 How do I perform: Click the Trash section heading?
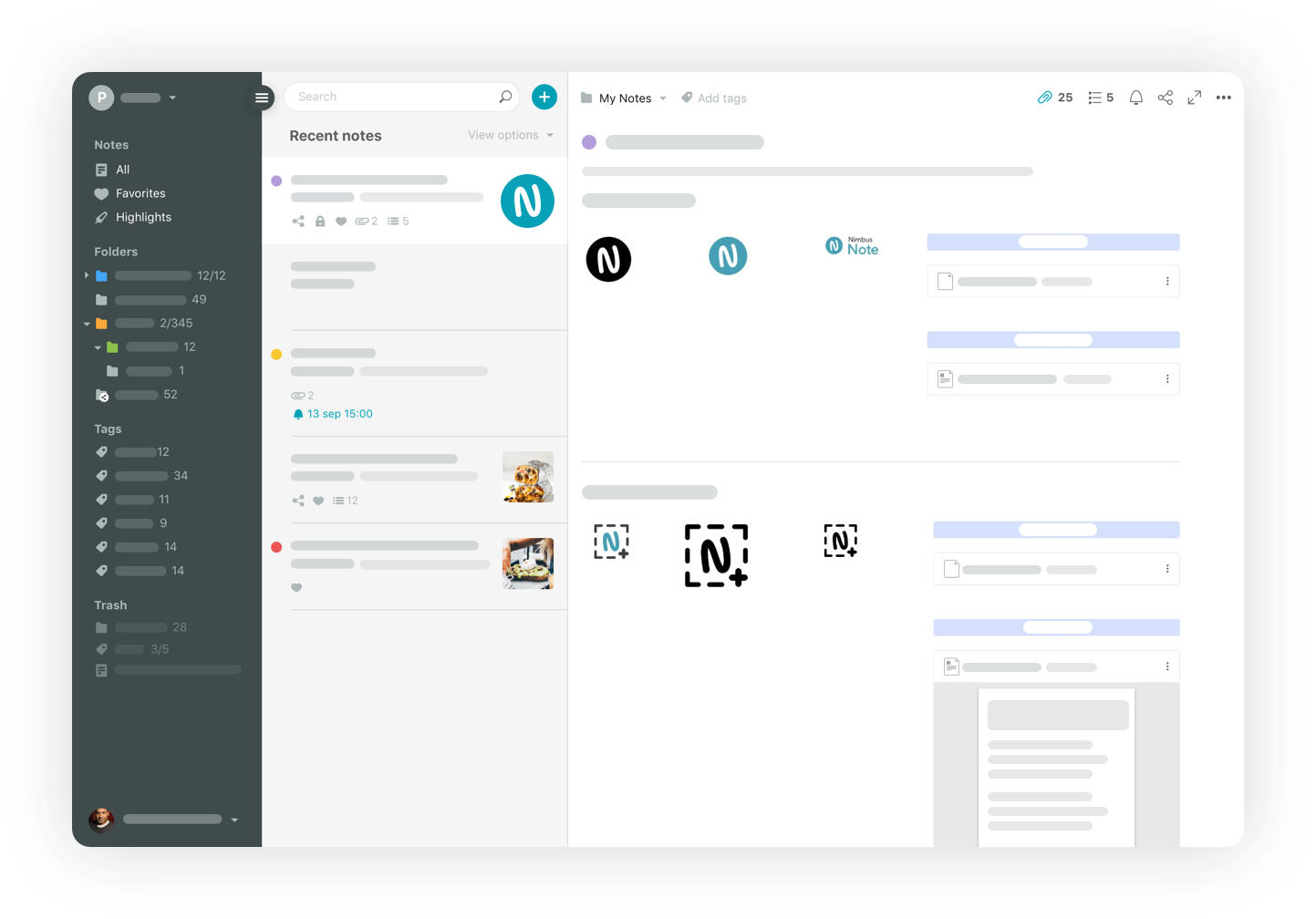[110, 605]
